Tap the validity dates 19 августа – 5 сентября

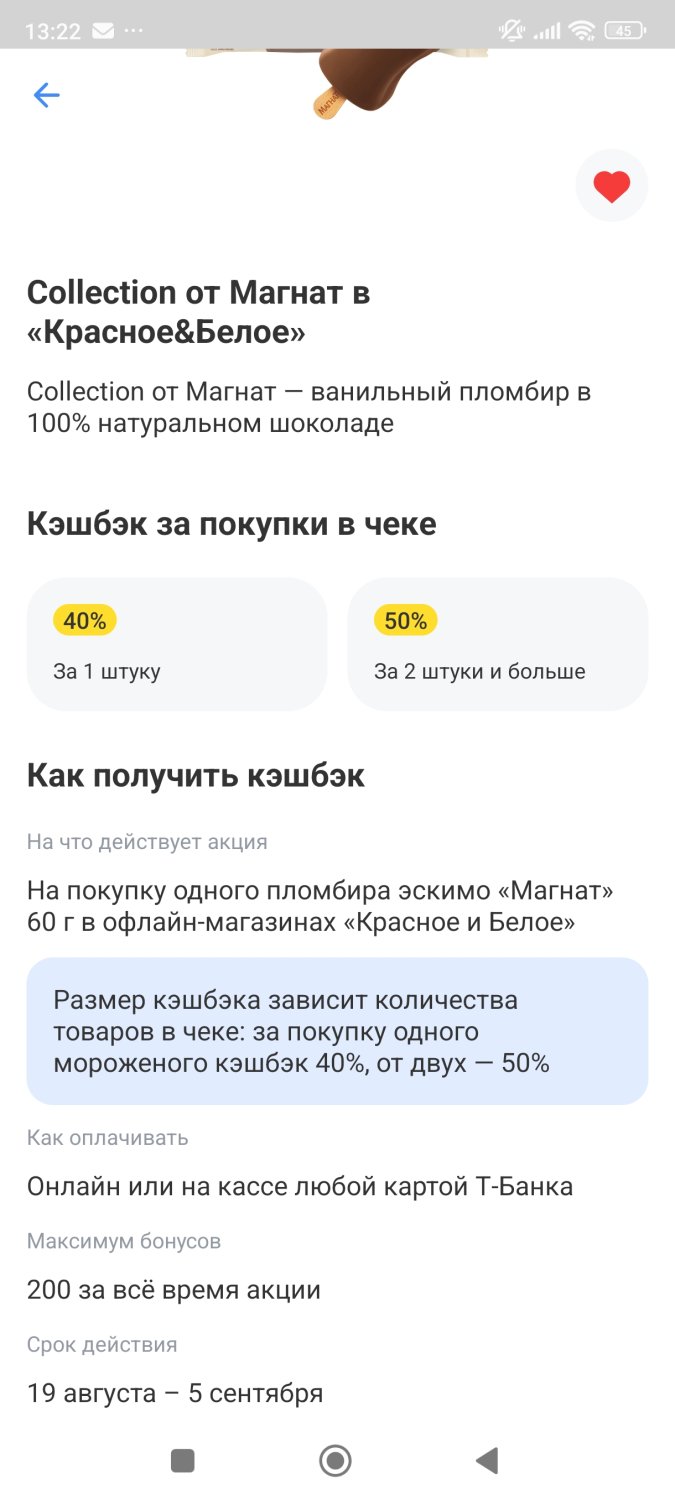pos(175,1393)
